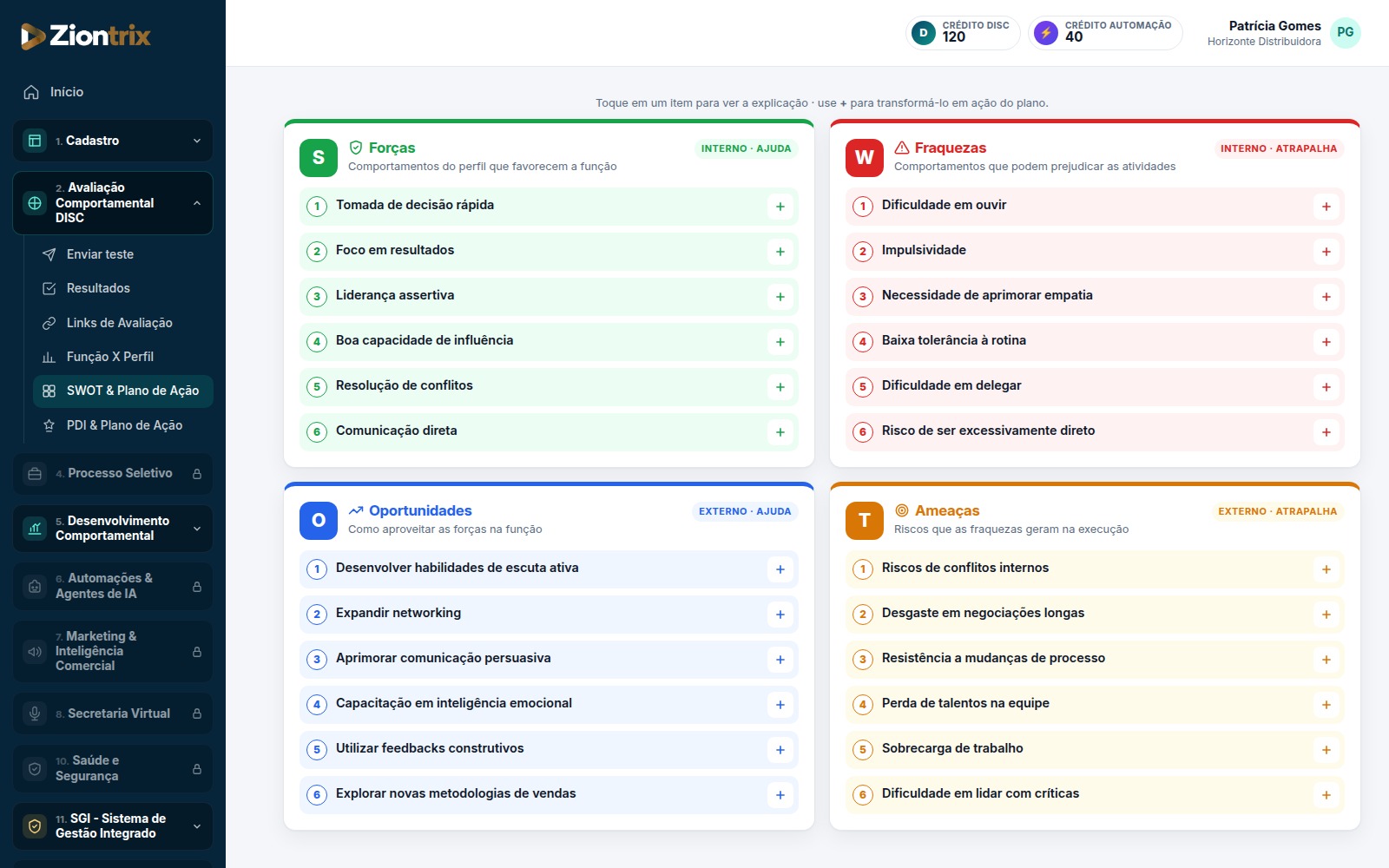Click plus icon for 'Liderança assertiva'

point(780,297)
